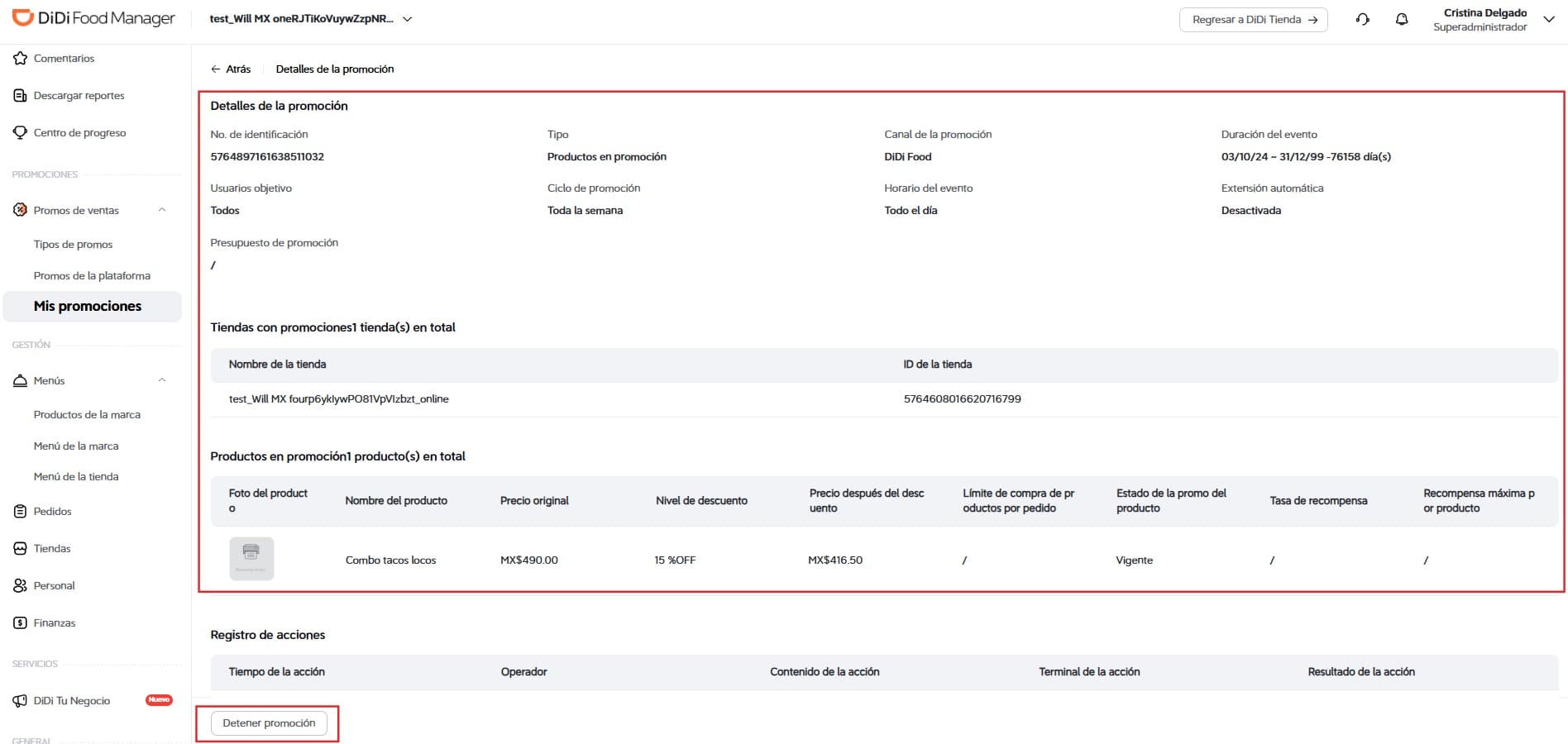Click the DiDi Tu Negocio megaphone icon
The height and width of the screenshot is (744, 1568).
click(x=20, y=700)
